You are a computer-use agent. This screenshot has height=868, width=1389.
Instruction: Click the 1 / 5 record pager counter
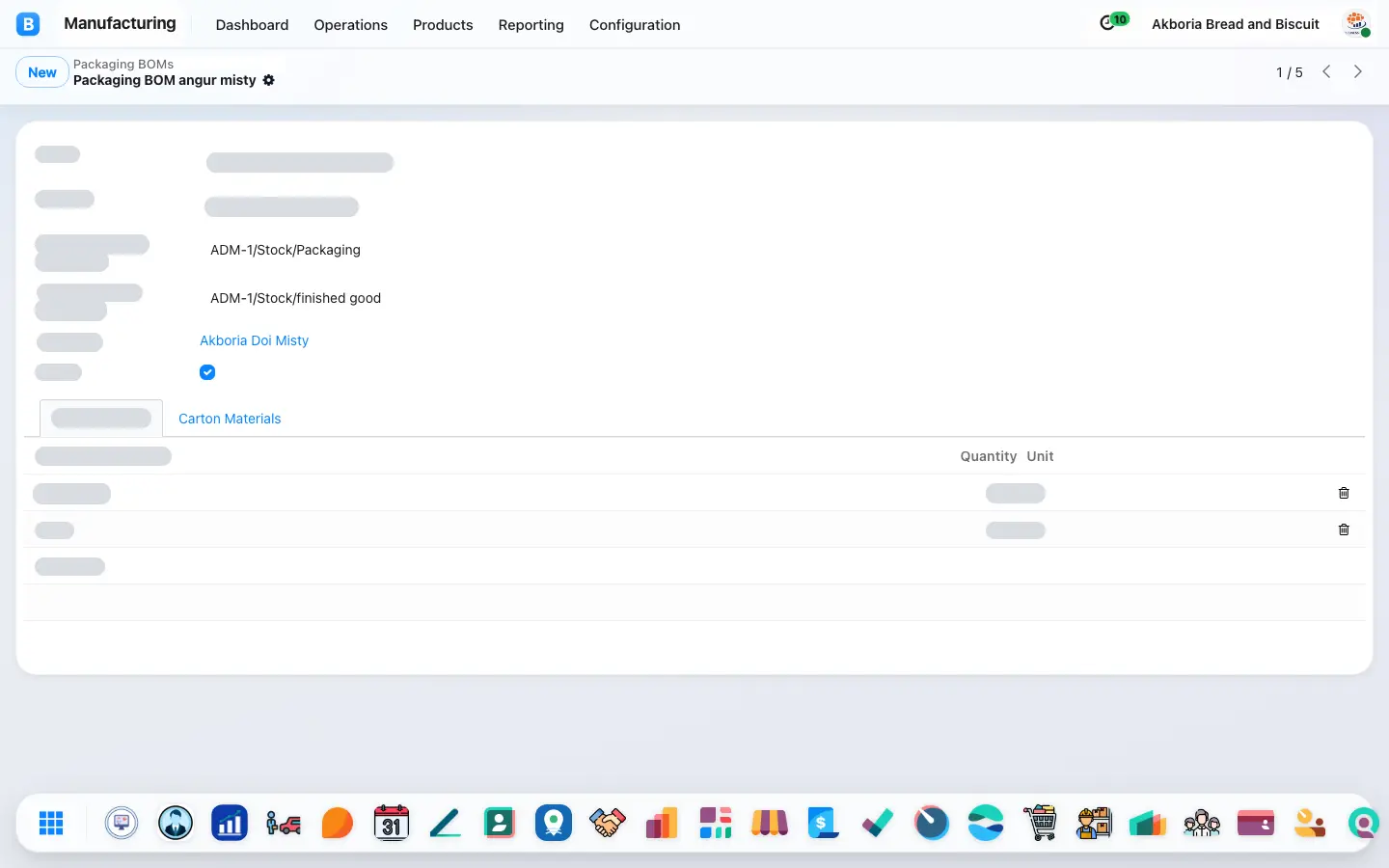1289,72
